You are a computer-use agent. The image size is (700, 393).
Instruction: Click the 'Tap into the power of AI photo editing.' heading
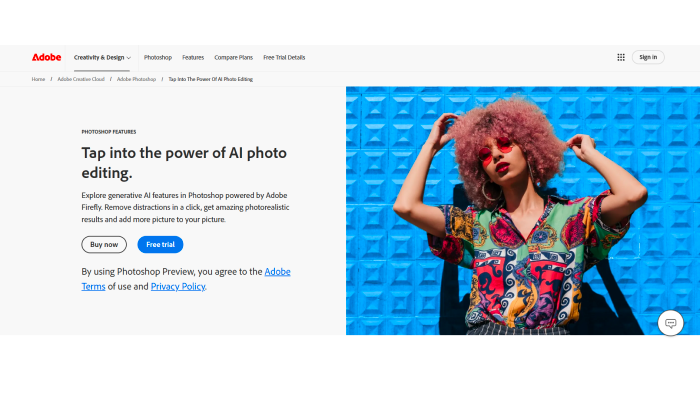(x=184, y=163)
